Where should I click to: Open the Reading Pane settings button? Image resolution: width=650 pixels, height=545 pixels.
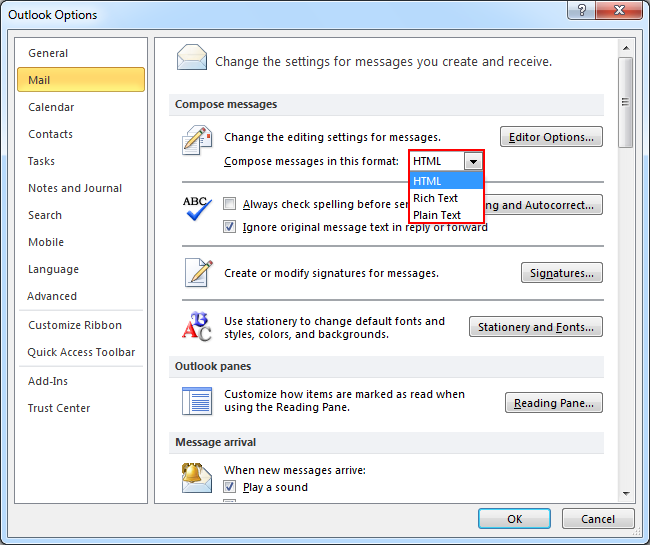coord(553,403)
